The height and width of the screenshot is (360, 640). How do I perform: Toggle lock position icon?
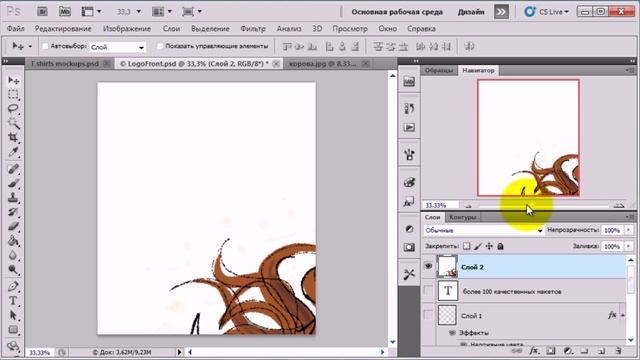[x=489, y=246]
